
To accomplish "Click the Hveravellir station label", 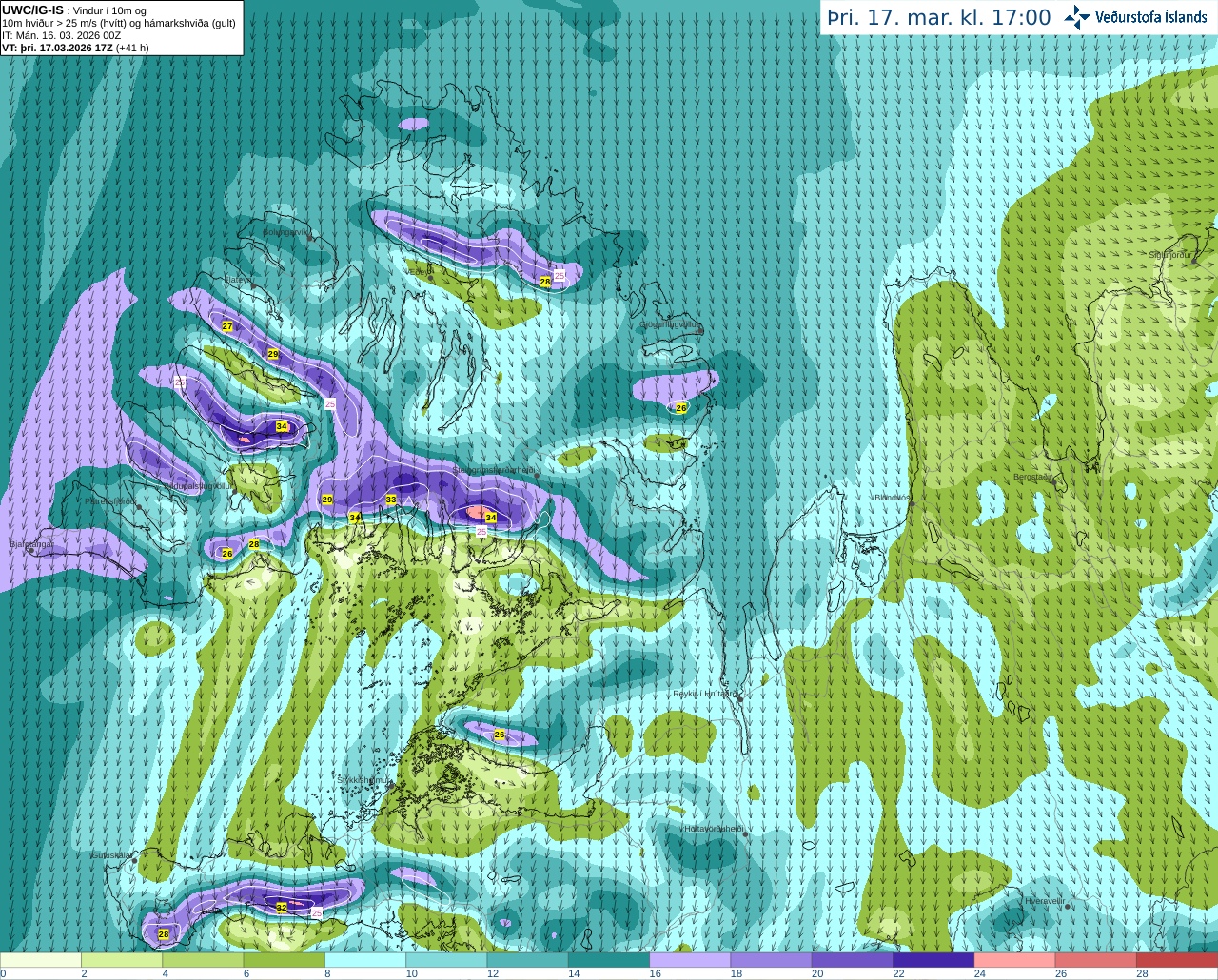I will (1045, 901).
